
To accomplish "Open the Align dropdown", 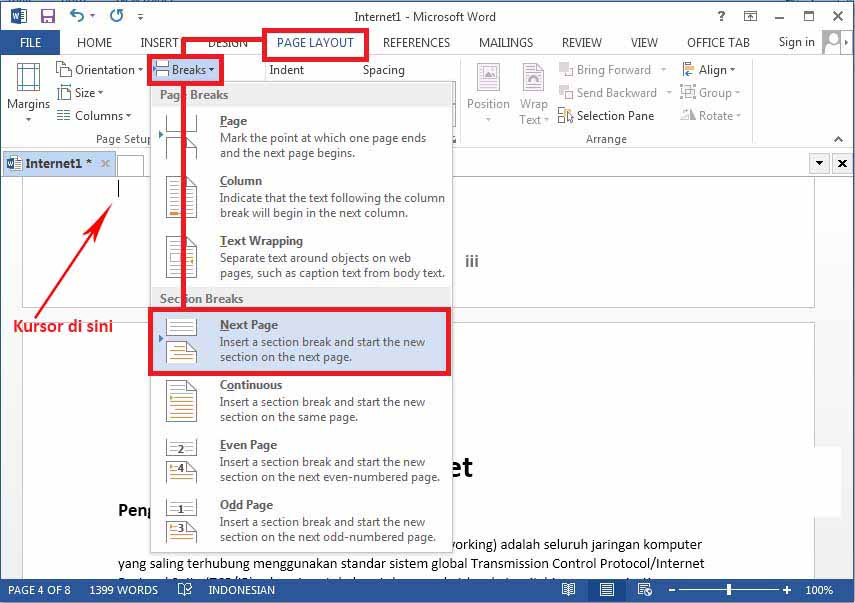I will [x=708, y=70].
